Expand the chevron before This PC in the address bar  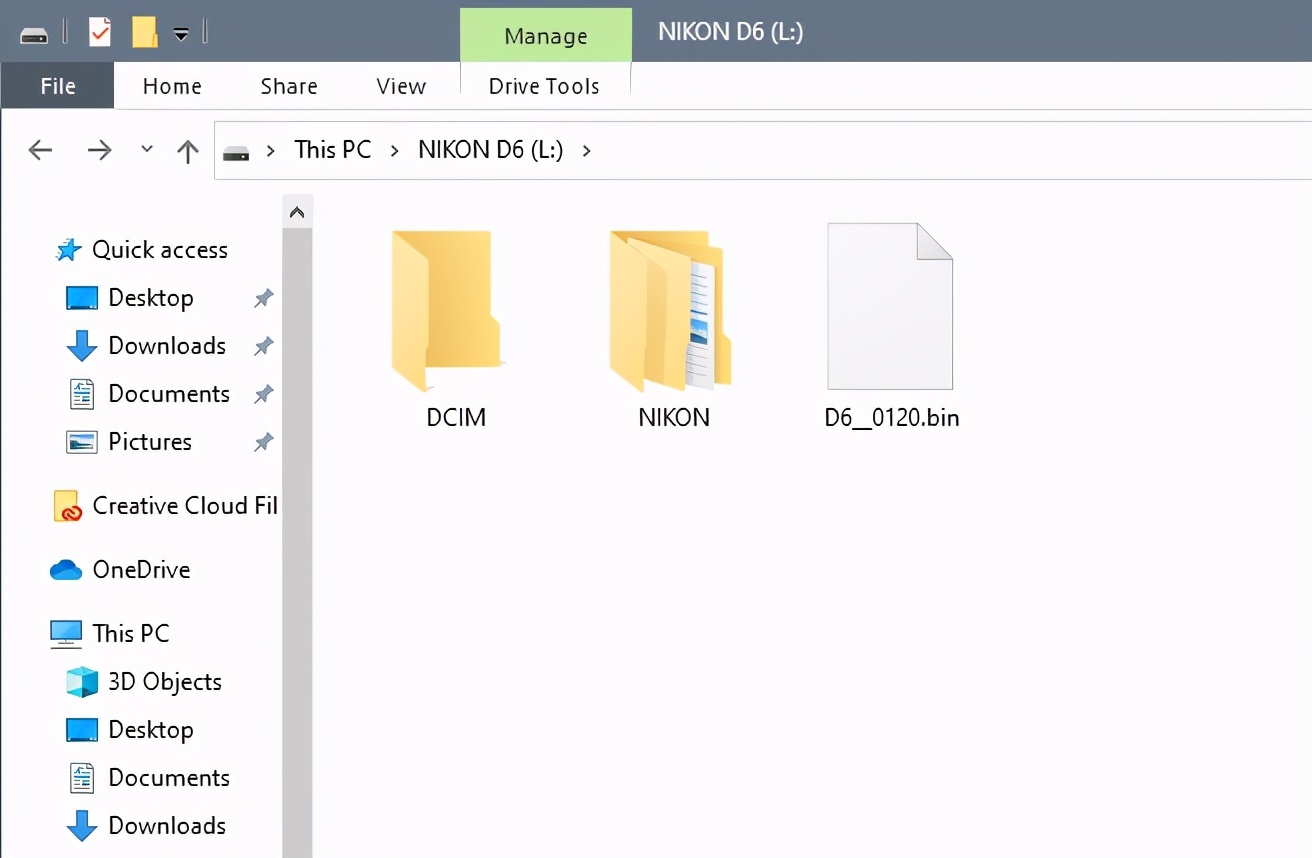pos(270,151)
